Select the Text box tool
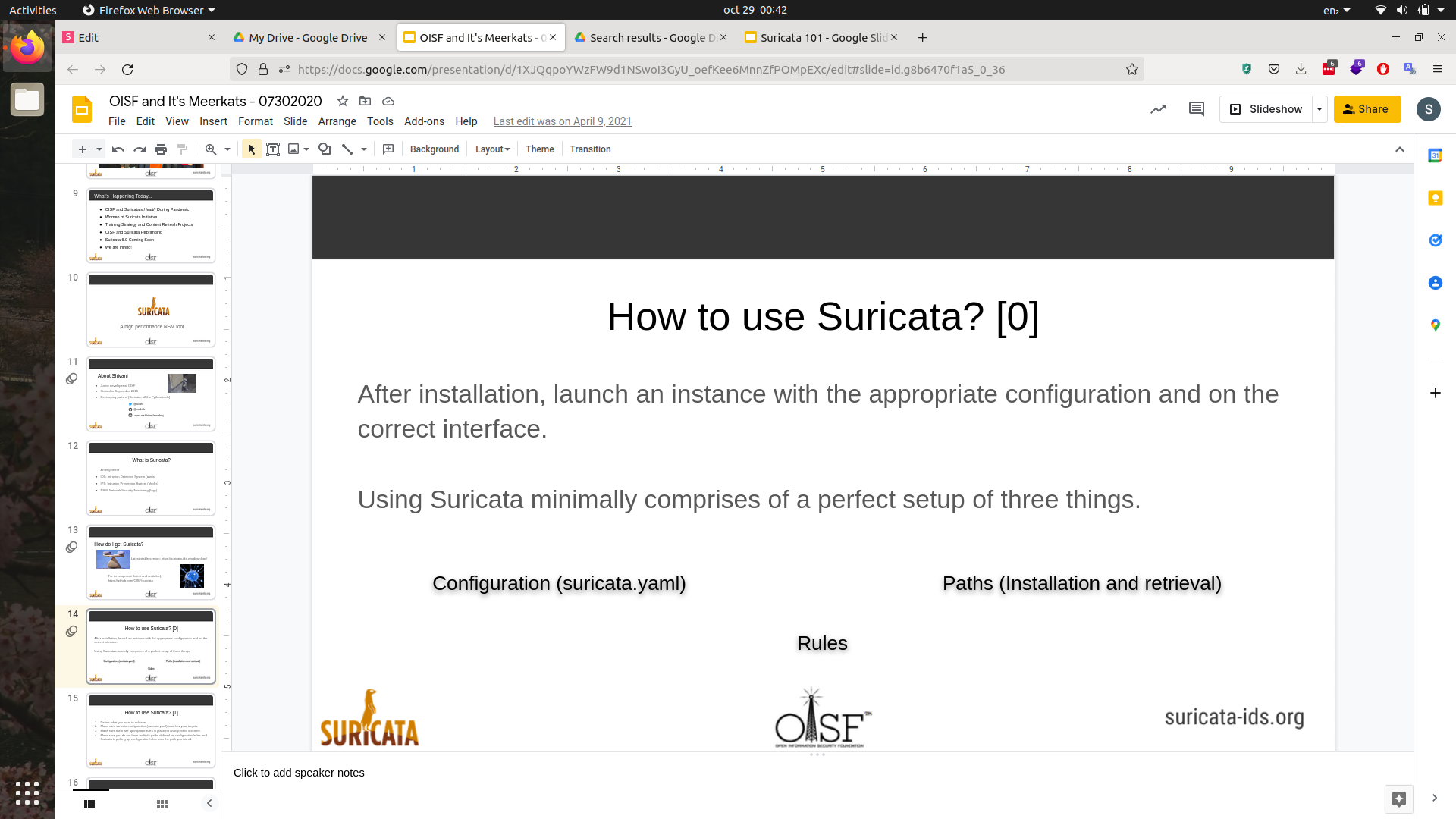 coord(273,149)
